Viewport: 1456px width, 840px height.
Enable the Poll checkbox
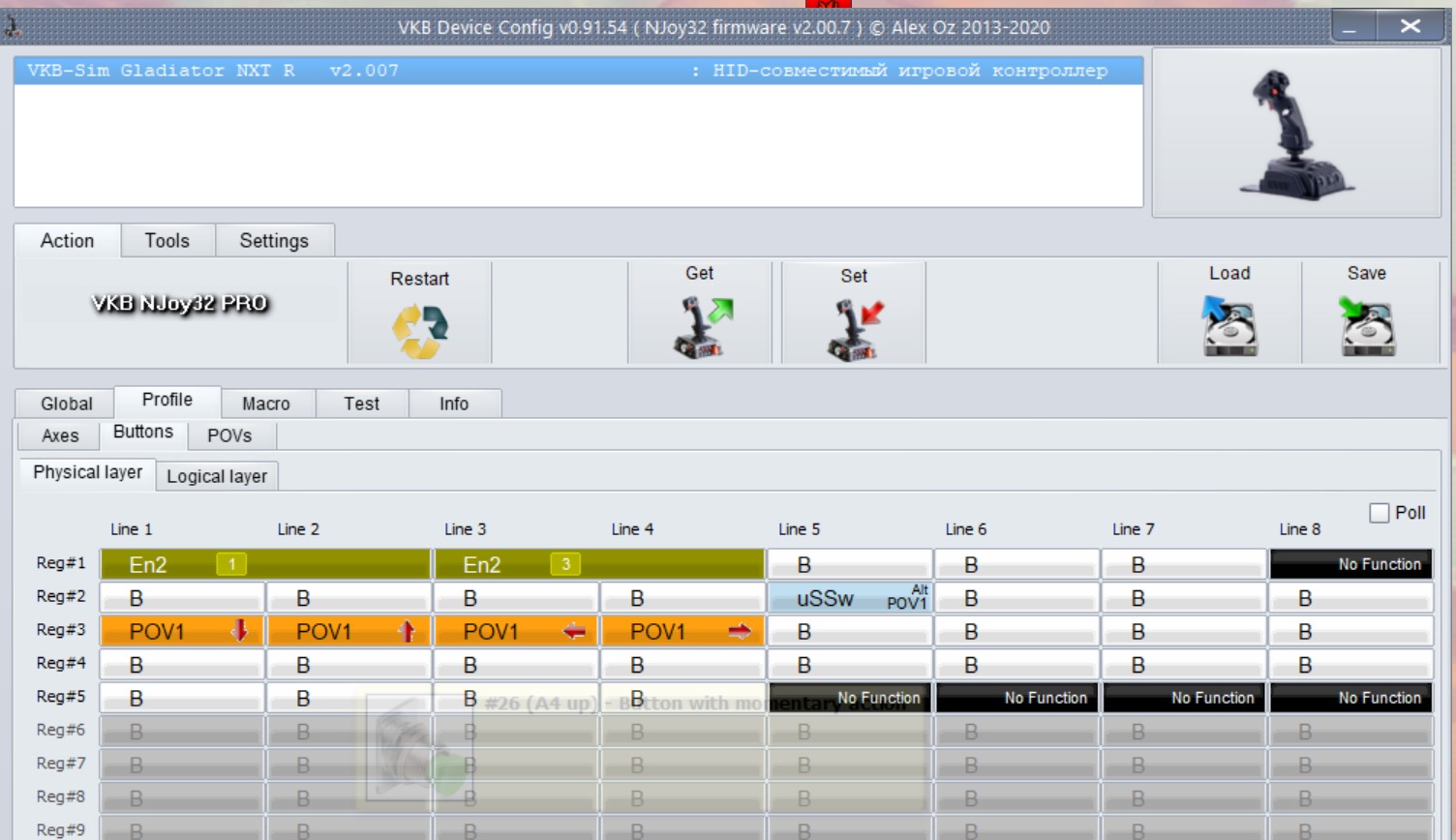coord(1380,513)
